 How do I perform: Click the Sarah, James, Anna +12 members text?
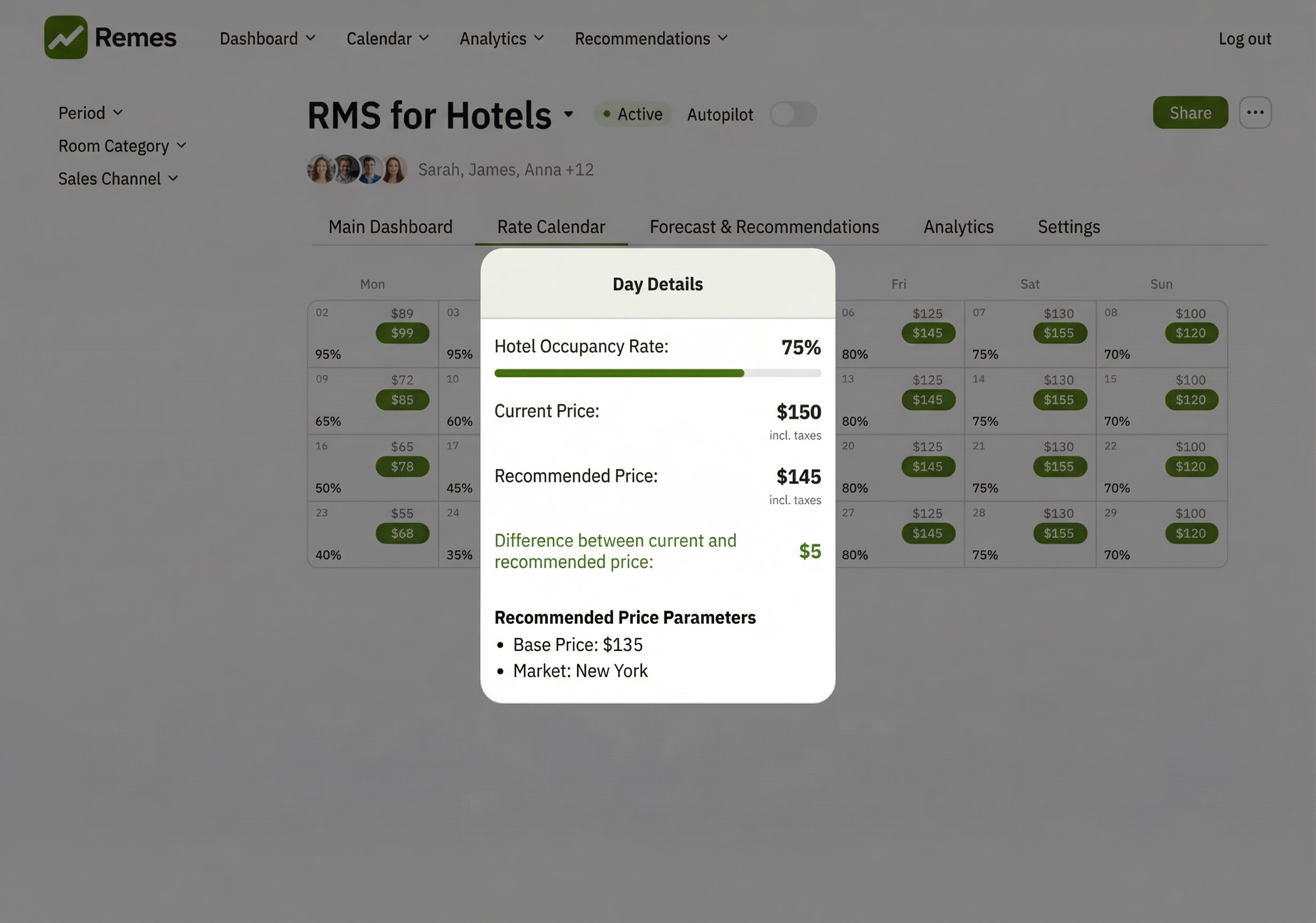pyautogui.click(x=506, y=170)
